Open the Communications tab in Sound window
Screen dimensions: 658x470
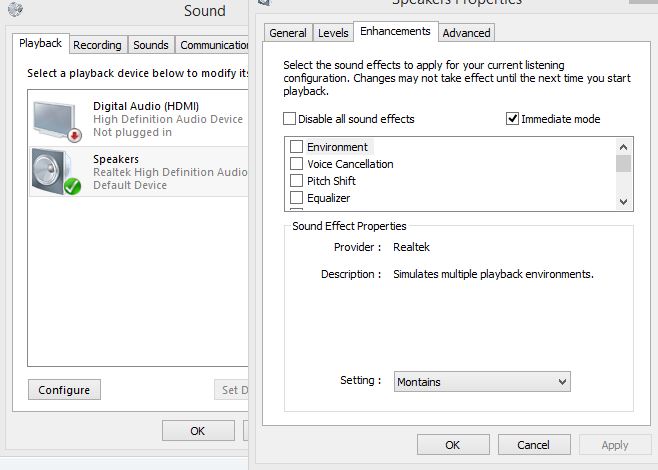point(212,45)
